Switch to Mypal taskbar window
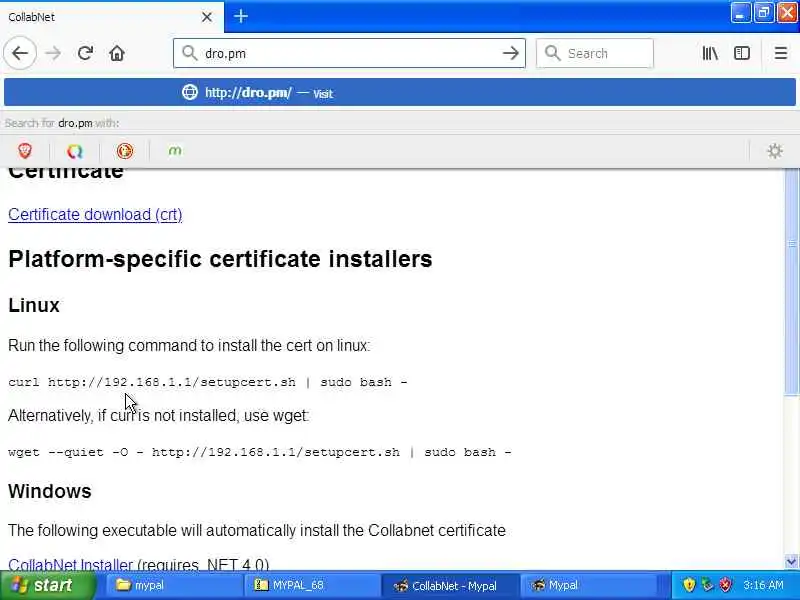Viewport: 800px width, 600px height. tap(588, 585)
